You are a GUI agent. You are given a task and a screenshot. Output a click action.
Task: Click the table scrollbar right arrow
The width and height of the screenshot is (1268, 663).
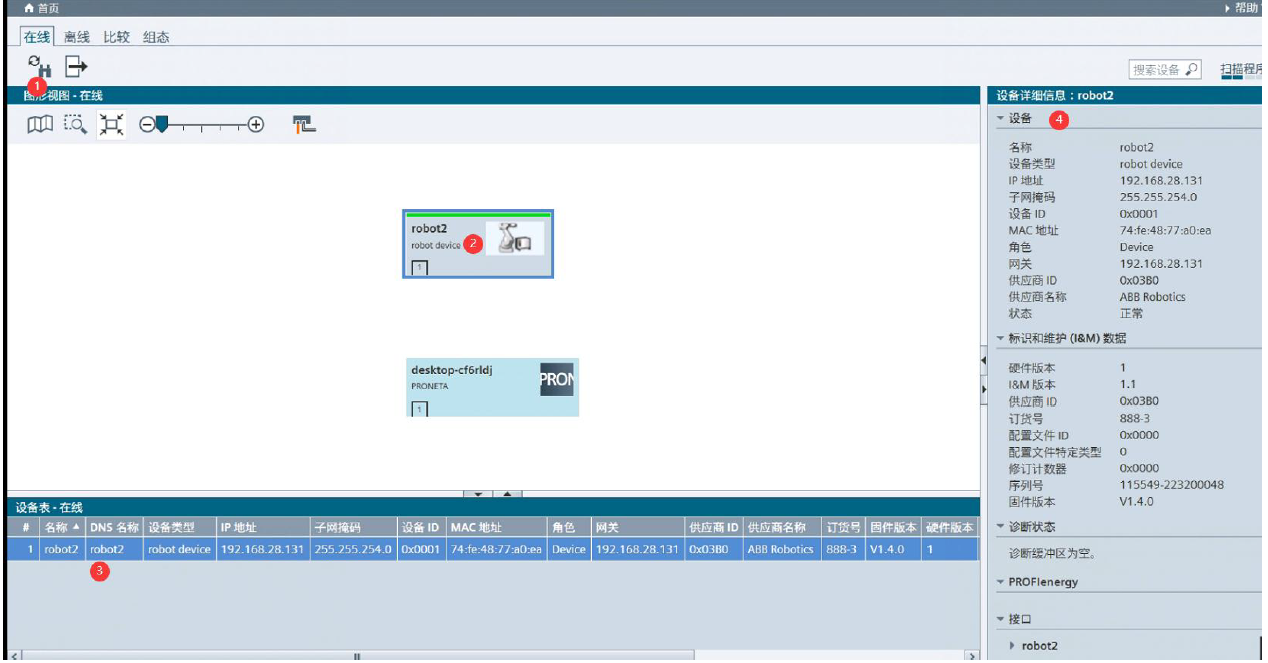point(971,656)
